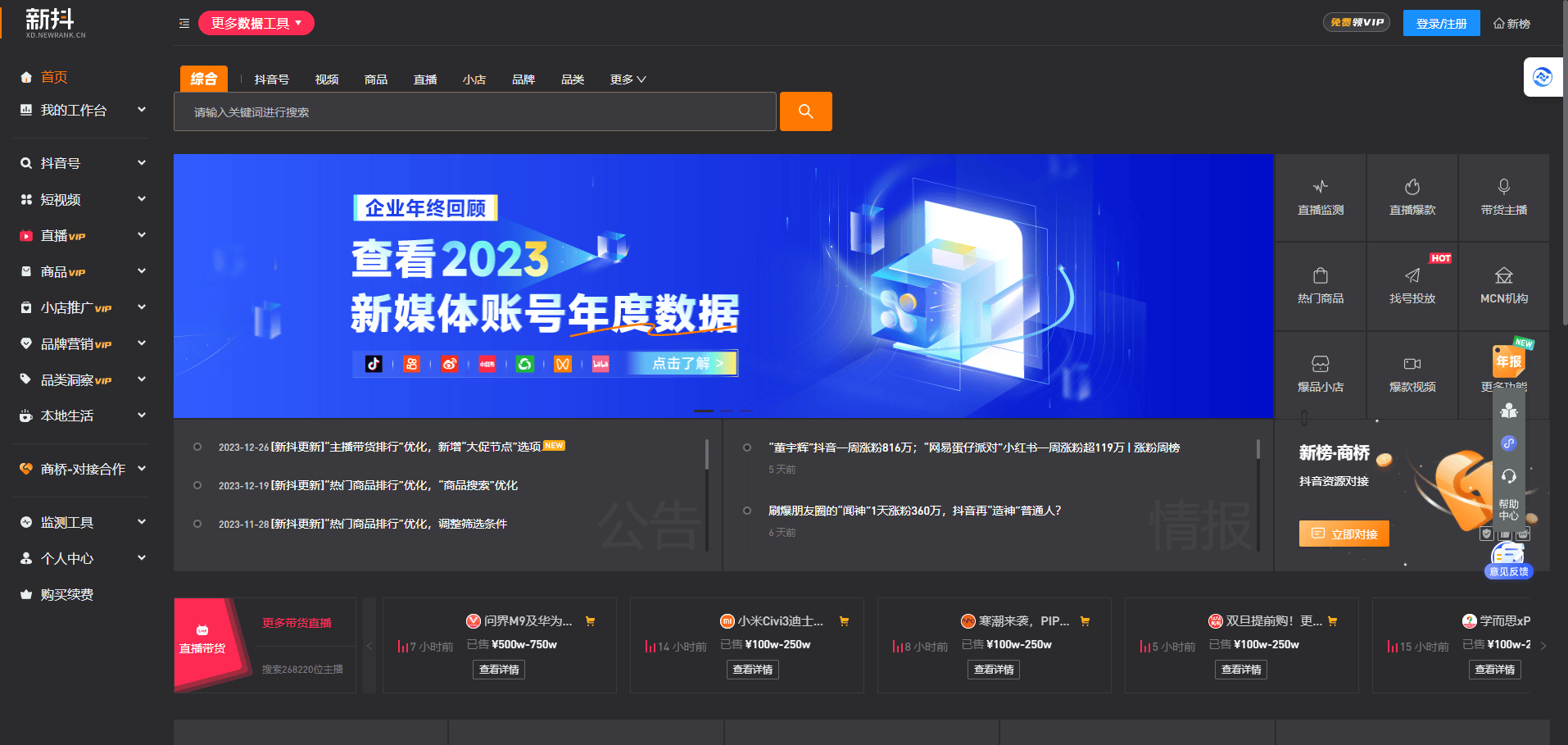Click 立即对接 in the 新榜·商桥 panel
Image resolution: width=1568 pixels, height=745 pixels.
click(x=1343, y=533)
